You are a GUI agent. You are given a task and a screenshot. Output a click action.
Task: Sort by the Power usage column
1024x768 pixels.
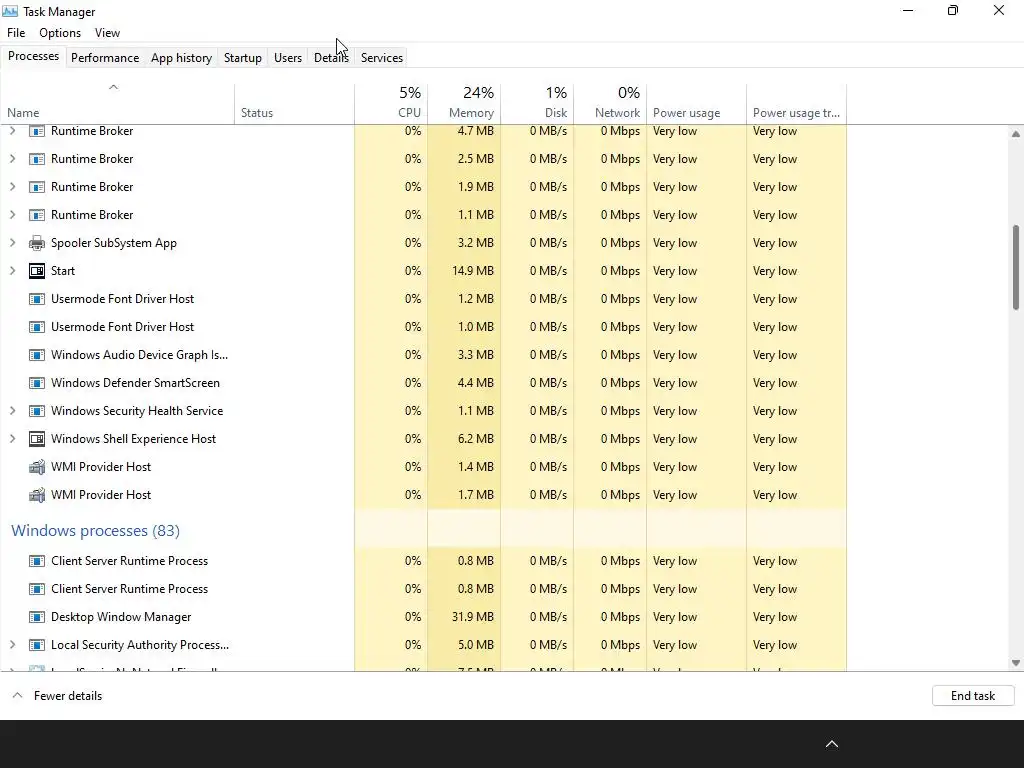697,103
